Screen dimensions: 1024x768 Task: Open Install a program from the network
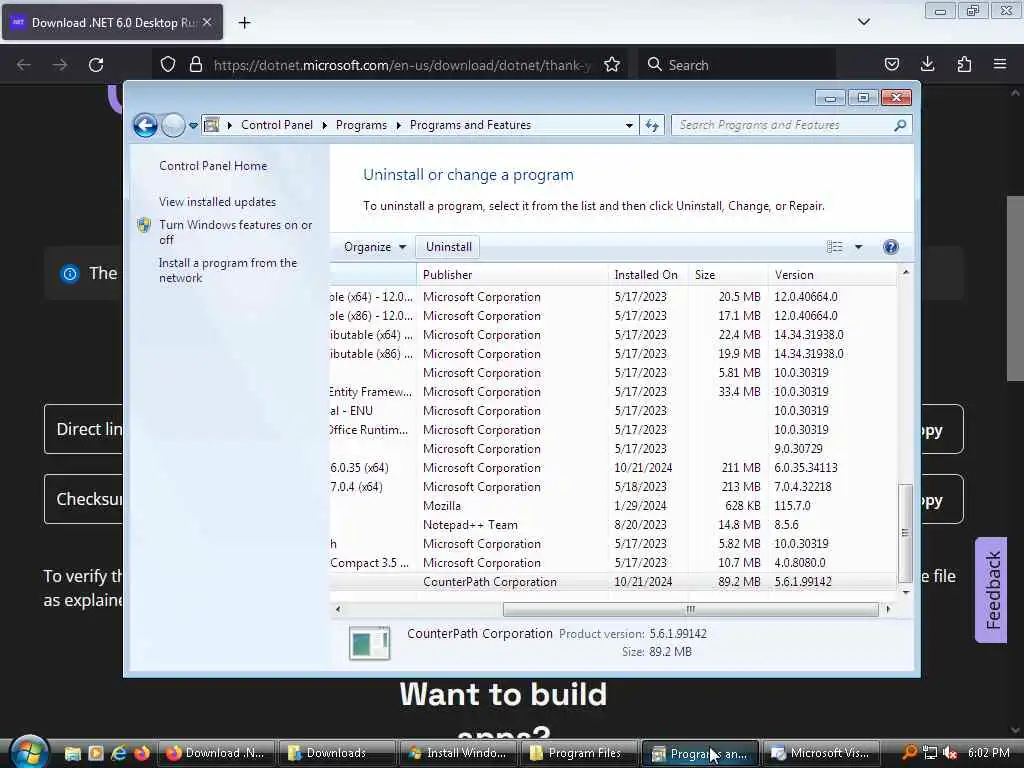click(x=228, y=270)
